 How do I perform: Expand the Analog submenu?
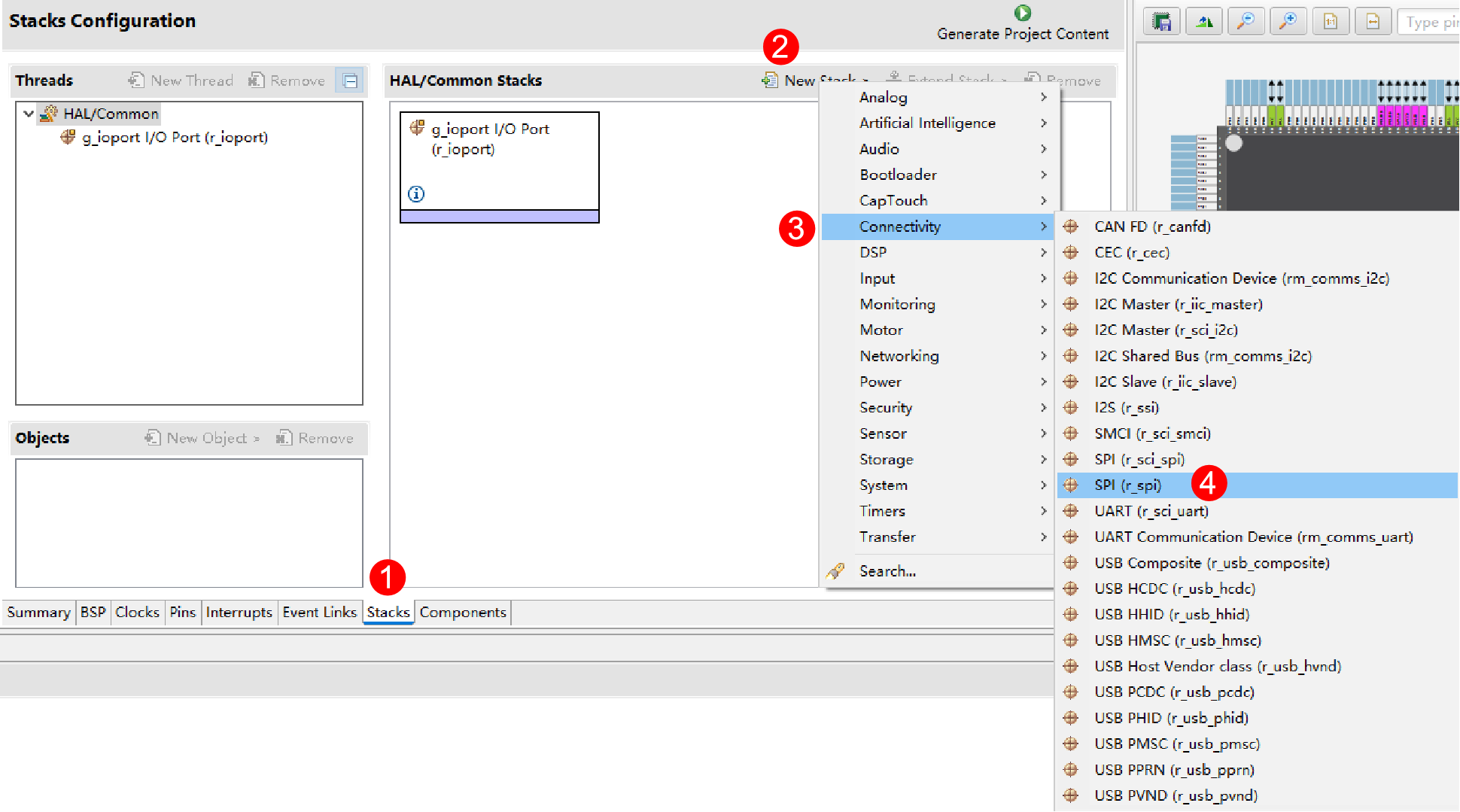click(938, 97)
